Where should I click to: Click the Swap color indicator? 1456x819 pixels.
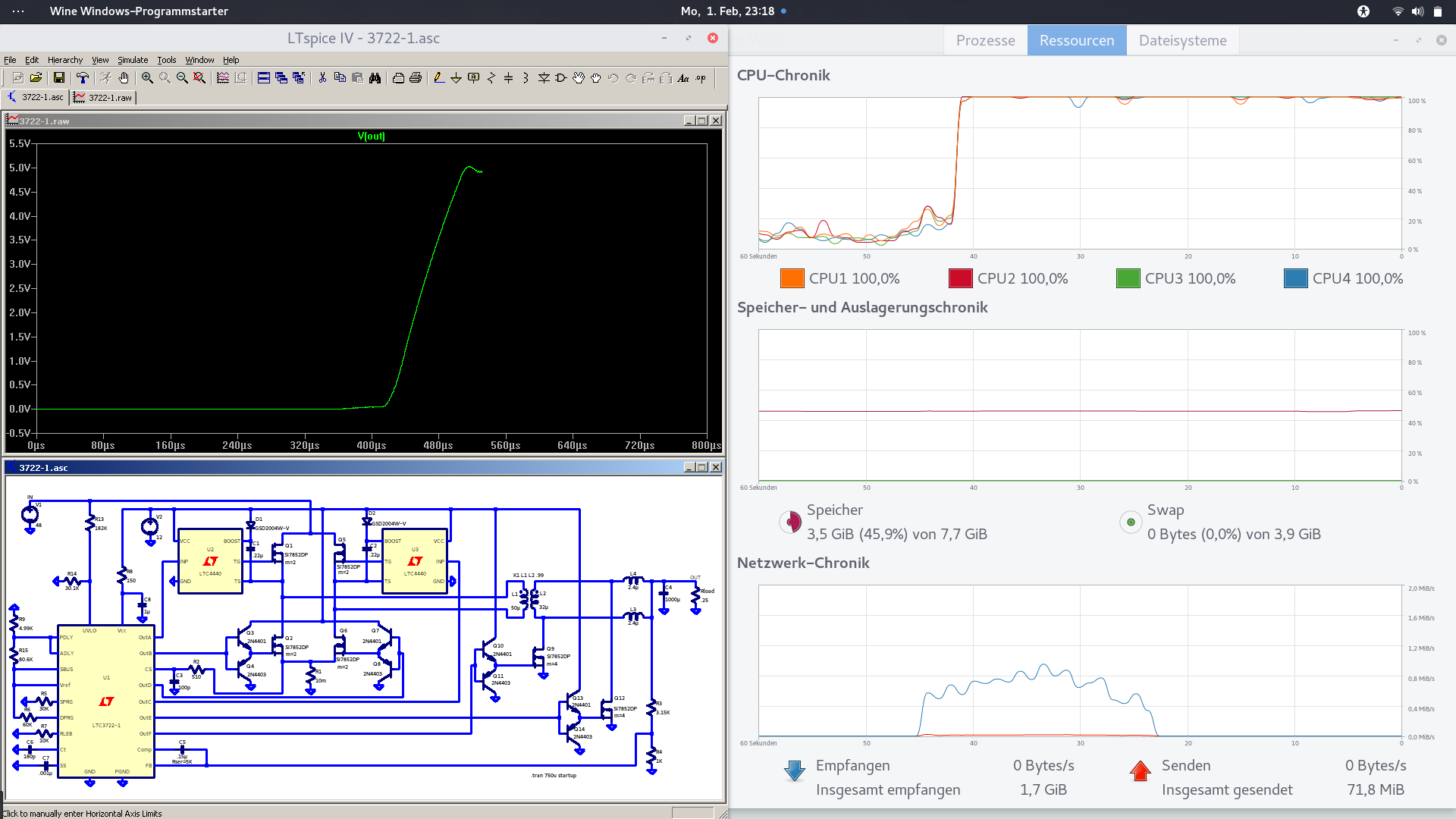1131,522
